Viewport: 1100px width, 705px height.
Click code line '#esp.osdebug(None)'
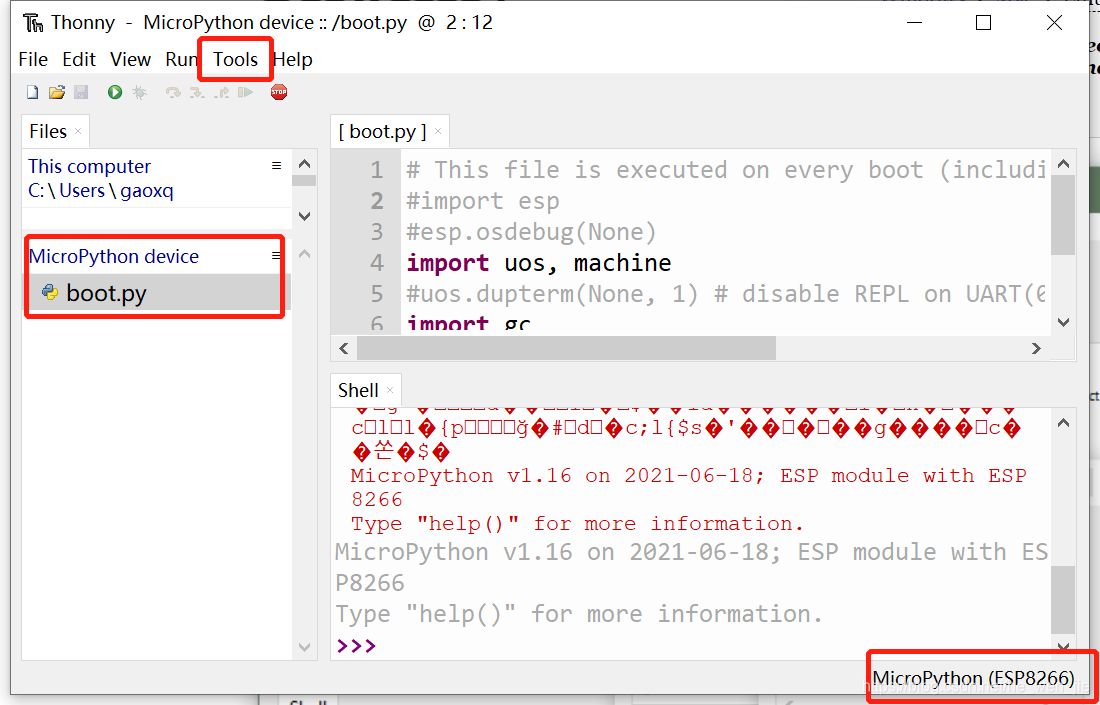click(x=531, y=231)
